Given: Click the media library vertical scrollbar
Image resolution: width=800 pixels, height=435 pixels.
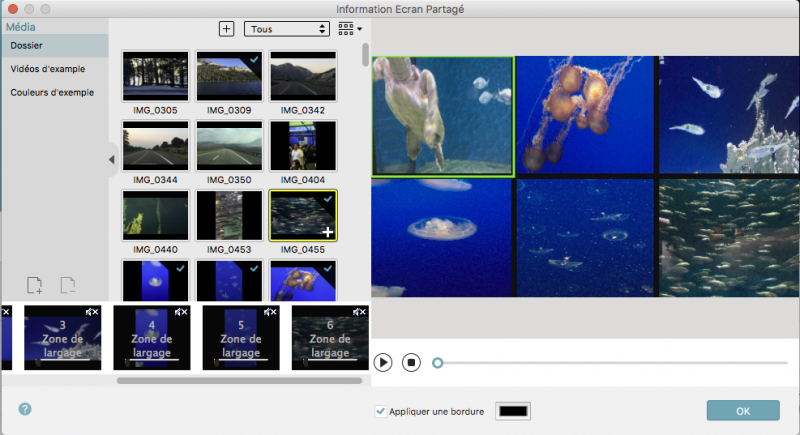Looking at the screenshot, I should [x=365, y=55].
